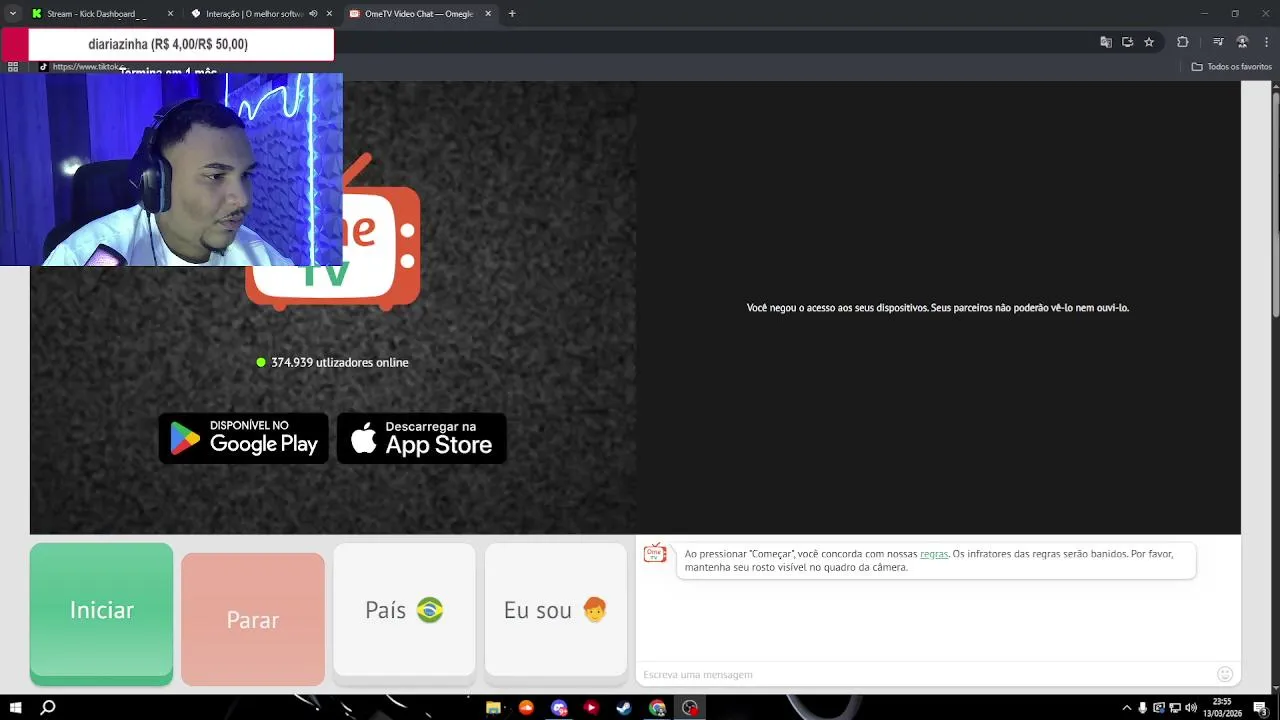Show hidden system tray icons
This screenshot has height=720, width=1280.
pyautogui.click(x=1127, y=707)
